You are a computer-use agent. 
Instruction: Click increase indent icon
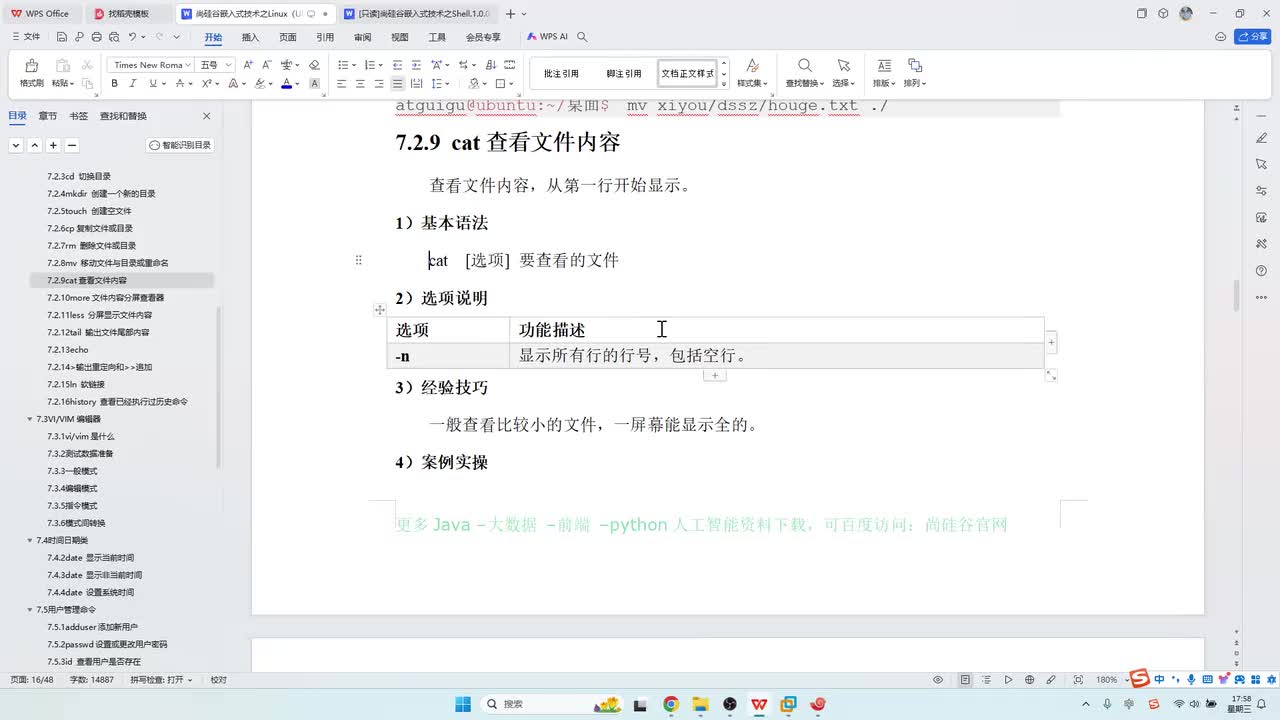417,65
